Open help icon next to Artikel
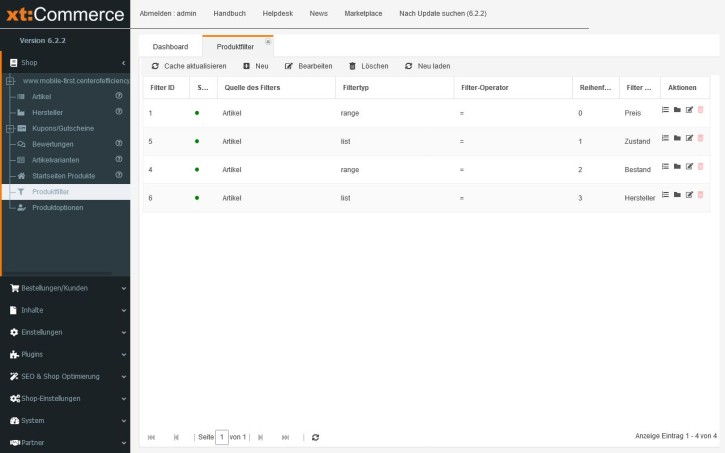The width and height of the screenshot is (725, 453). pyautogui.click(x=119, y=96)
